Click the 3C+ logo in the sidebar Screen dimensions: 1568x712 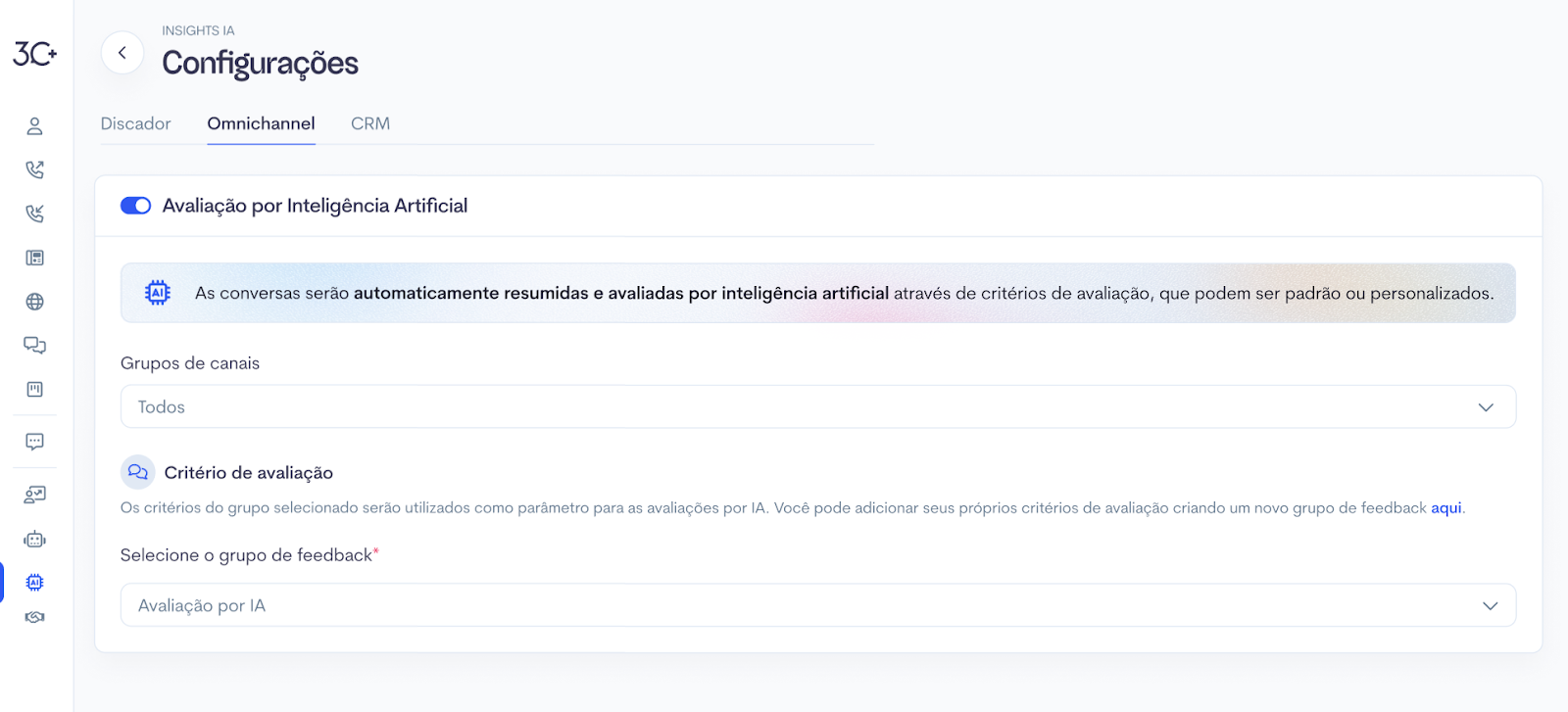[34, 53]
